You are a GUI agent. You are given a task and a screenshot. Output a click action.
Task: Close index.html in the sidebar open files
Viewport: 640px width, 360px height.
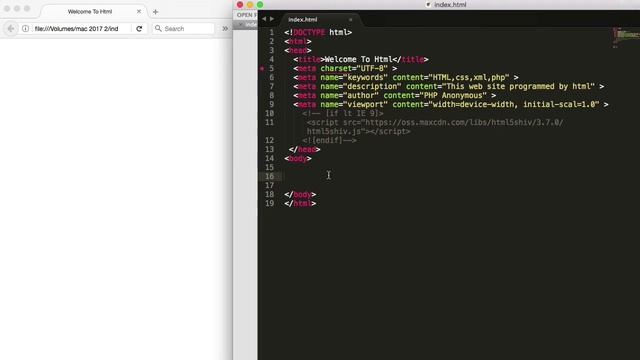tap(240, 24)
